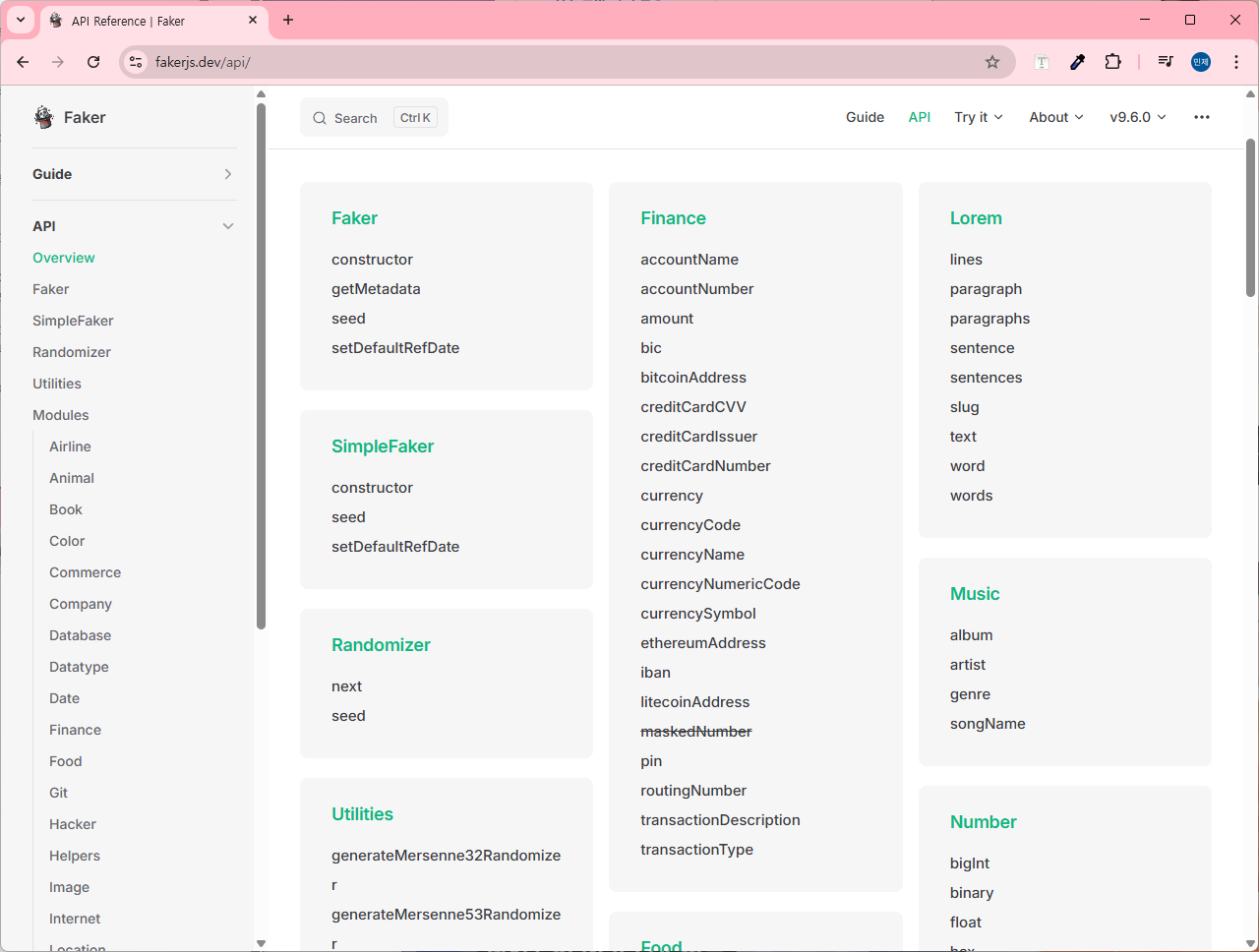Click paragraphs link in Lorem

989,319
